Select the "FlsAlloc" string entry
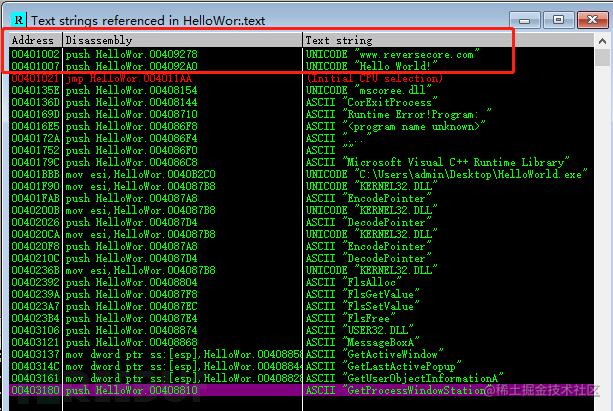613x411 pixels. [x=353, y=282]
